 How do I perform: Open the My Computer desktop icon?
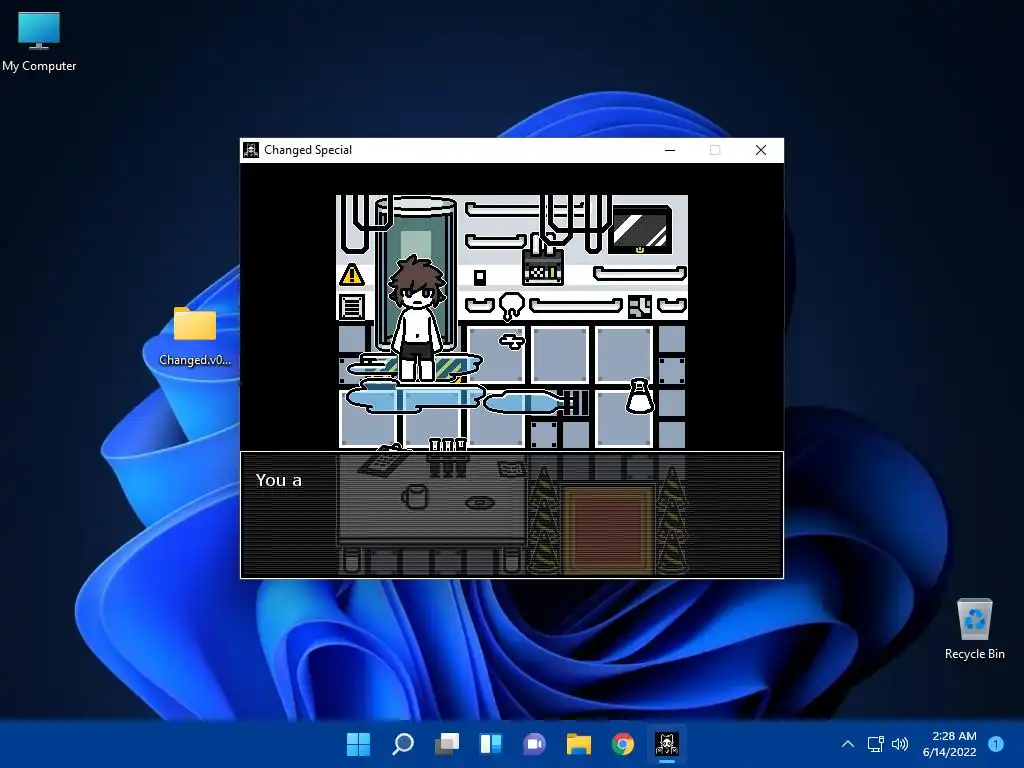point(39,42)
